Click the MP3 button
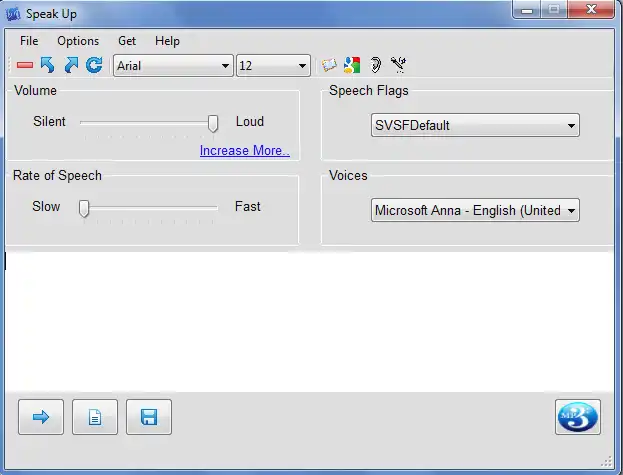Screen dimensions: 623x475 point(578,417)
